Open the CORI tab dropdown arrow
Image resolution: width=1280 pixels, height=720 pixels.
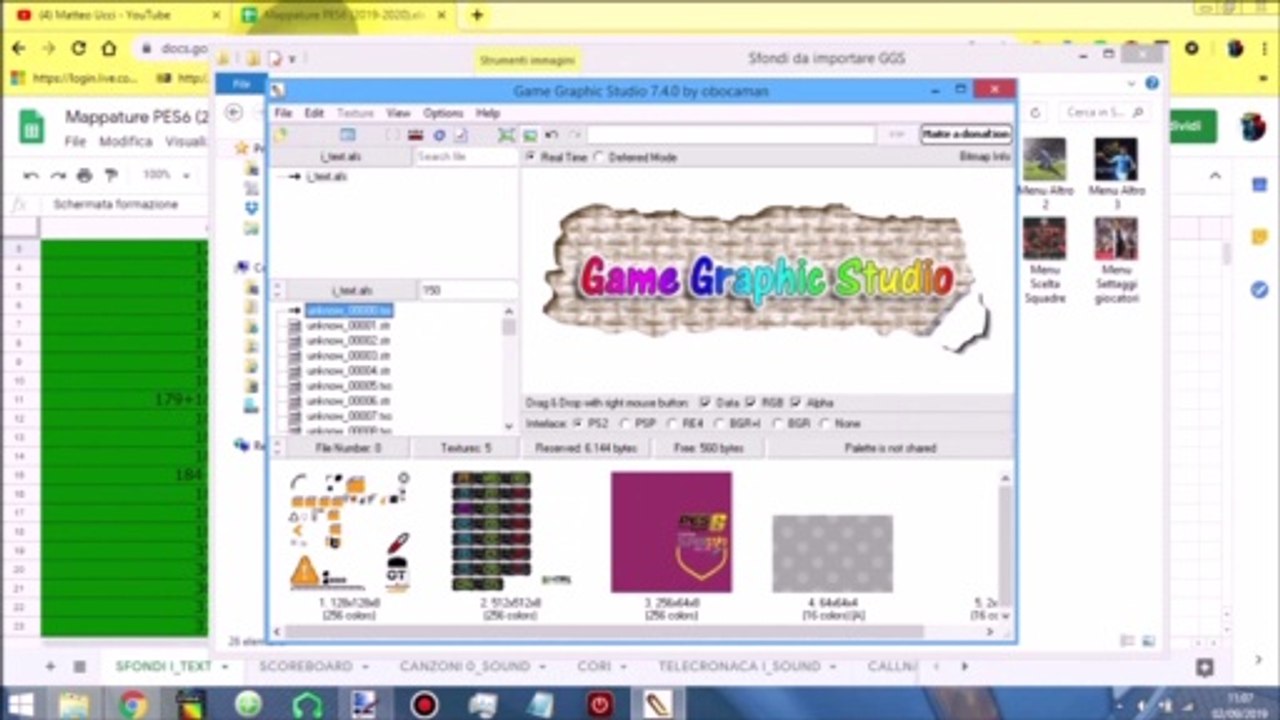pyautogui.click(x=624, y=666)
